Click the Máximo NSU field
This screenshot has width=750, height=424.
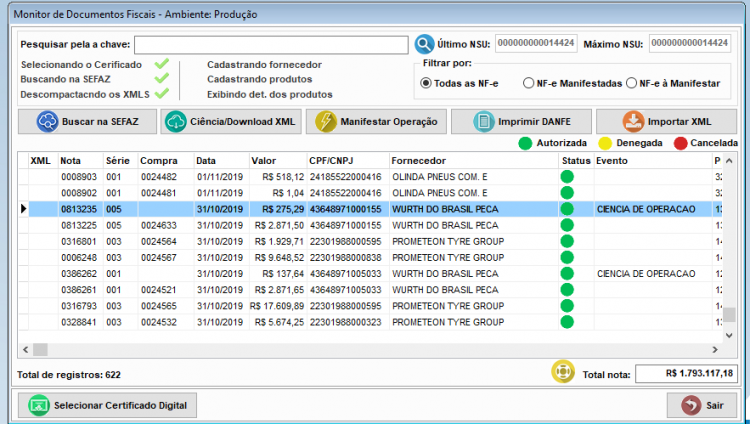click(690, 43)
